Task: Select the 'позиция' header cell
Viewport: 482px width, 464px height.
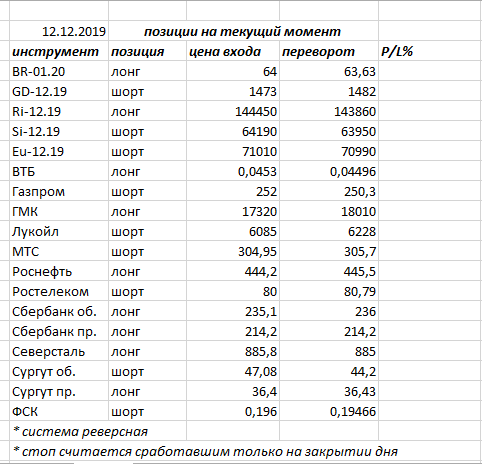Action: 147,51
